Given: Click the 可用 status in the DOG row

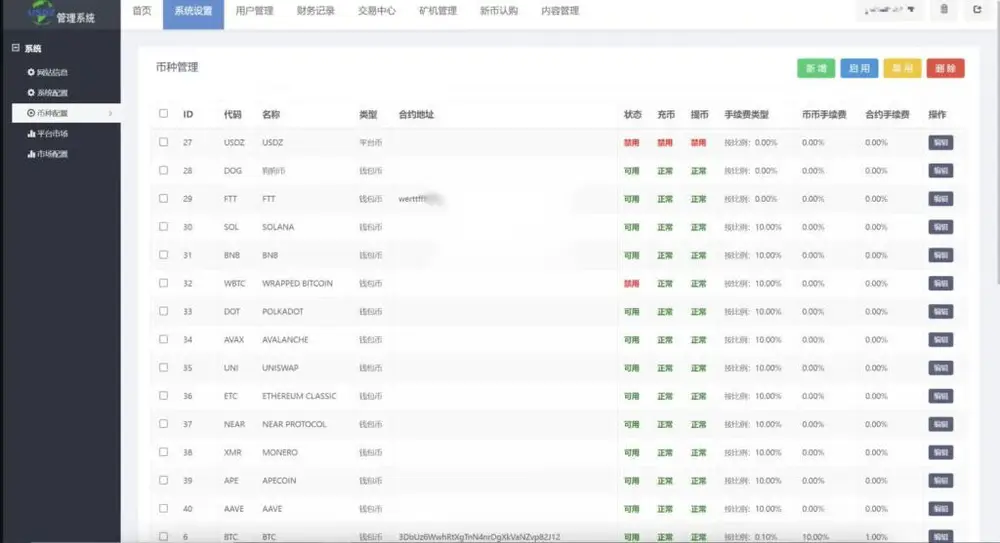Looking at the screenshot, I should pyautogui.click(x=631, y=171).
